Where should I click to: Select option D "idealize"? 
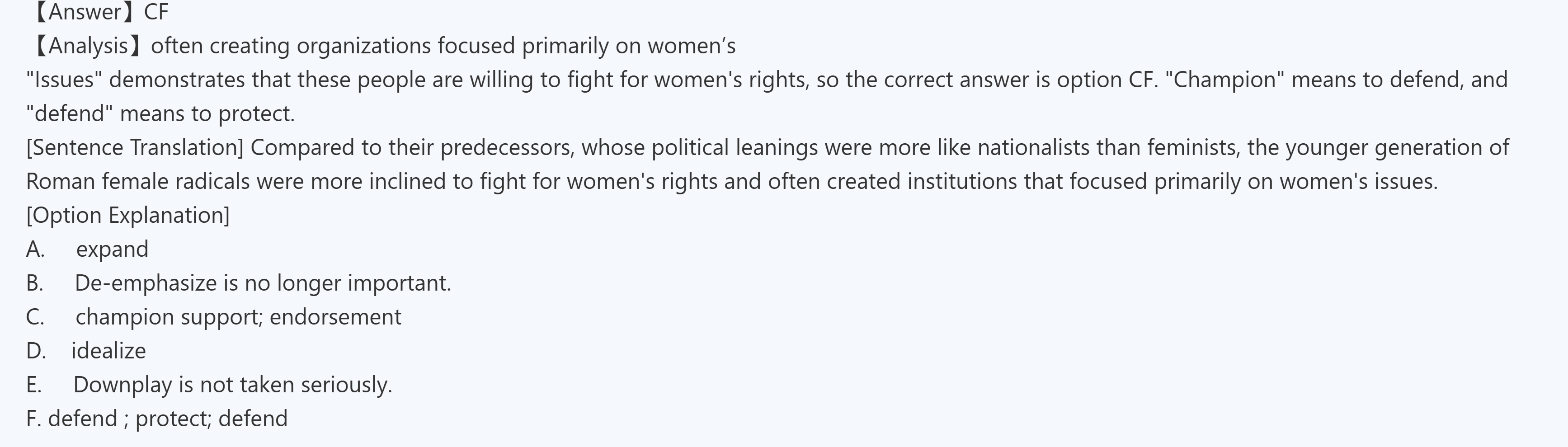(108, 351)
